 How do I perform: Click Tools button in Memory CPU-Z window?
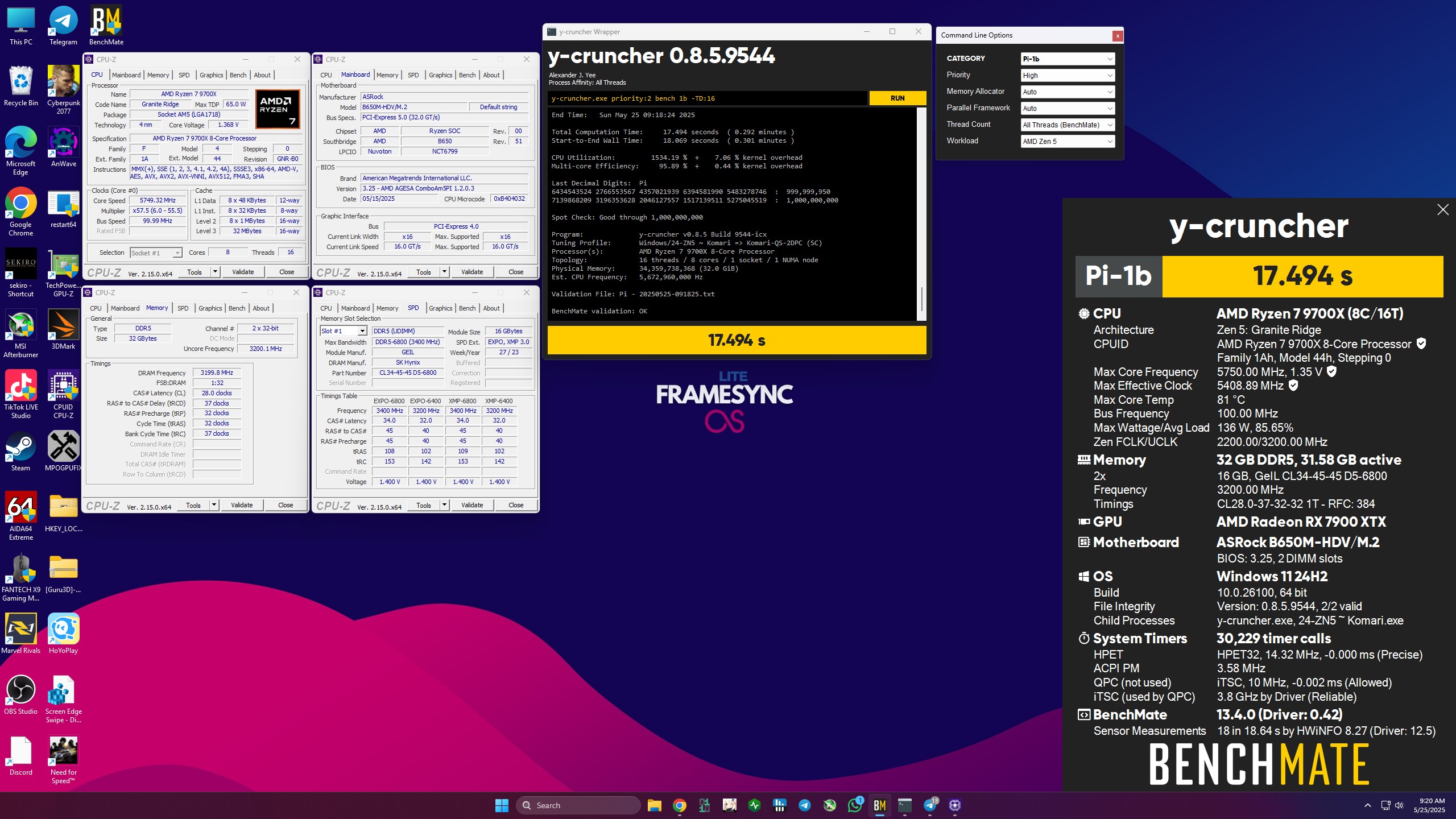(193, 505)
